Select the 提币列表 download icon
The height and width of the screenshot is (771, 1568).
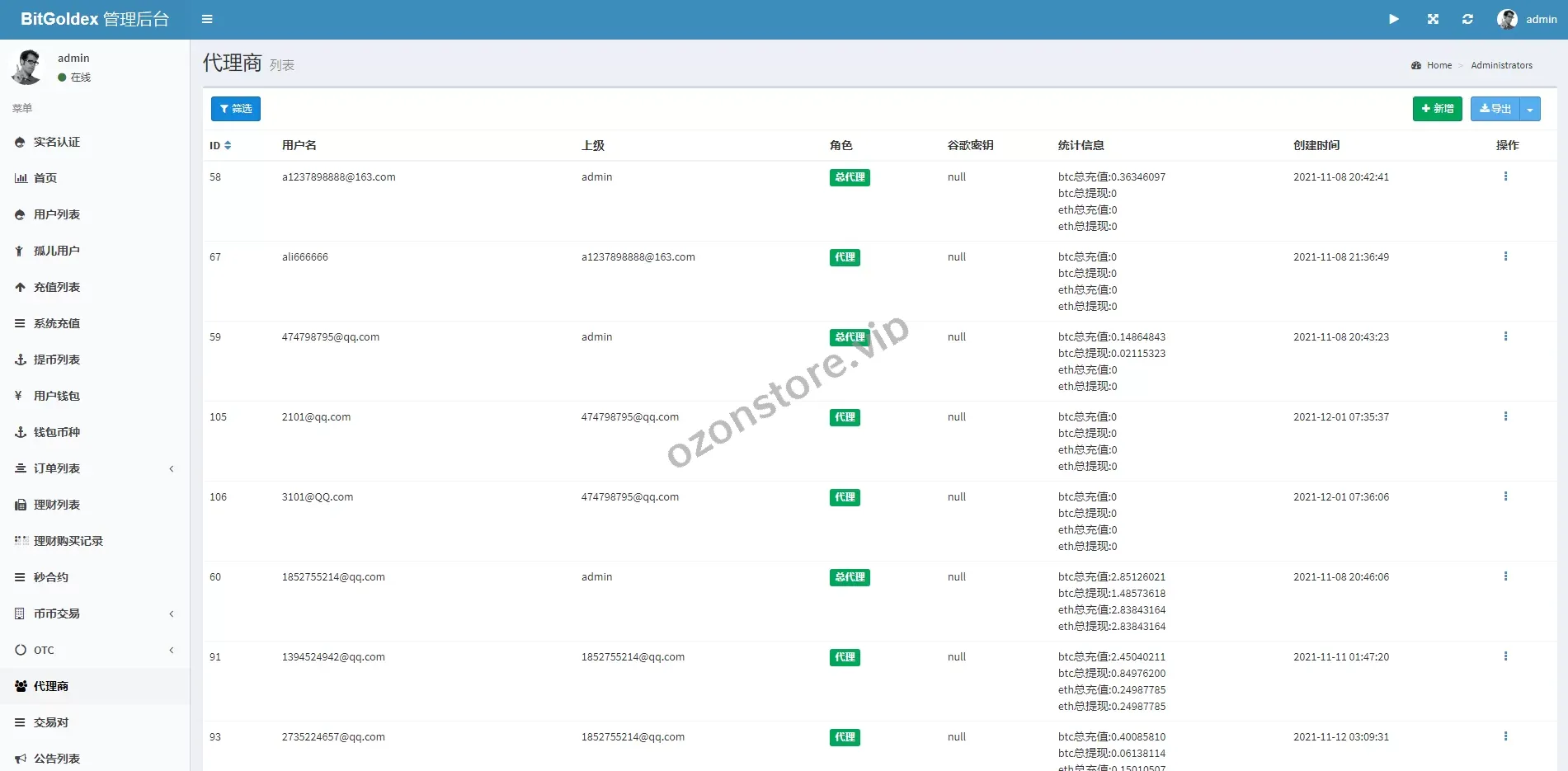18,360
